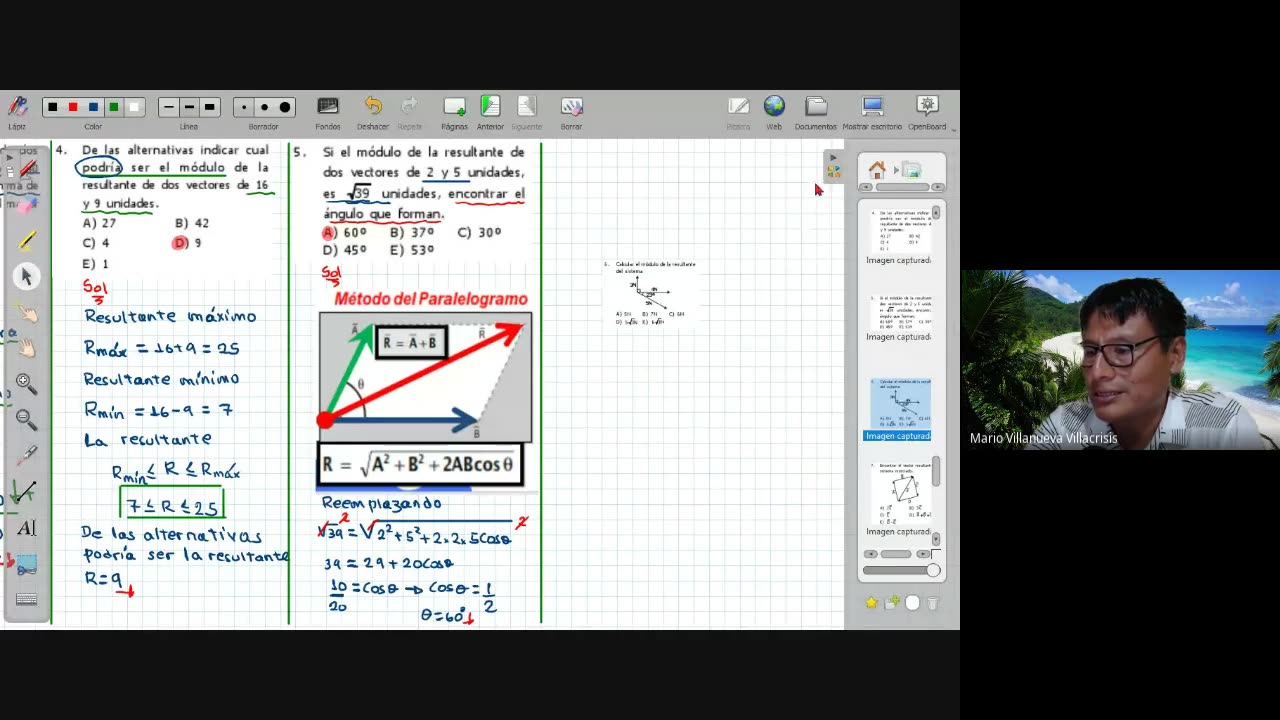Select the medium eraser size
The height and width of the screenshot is (720, 1280).
coord(264,107)
